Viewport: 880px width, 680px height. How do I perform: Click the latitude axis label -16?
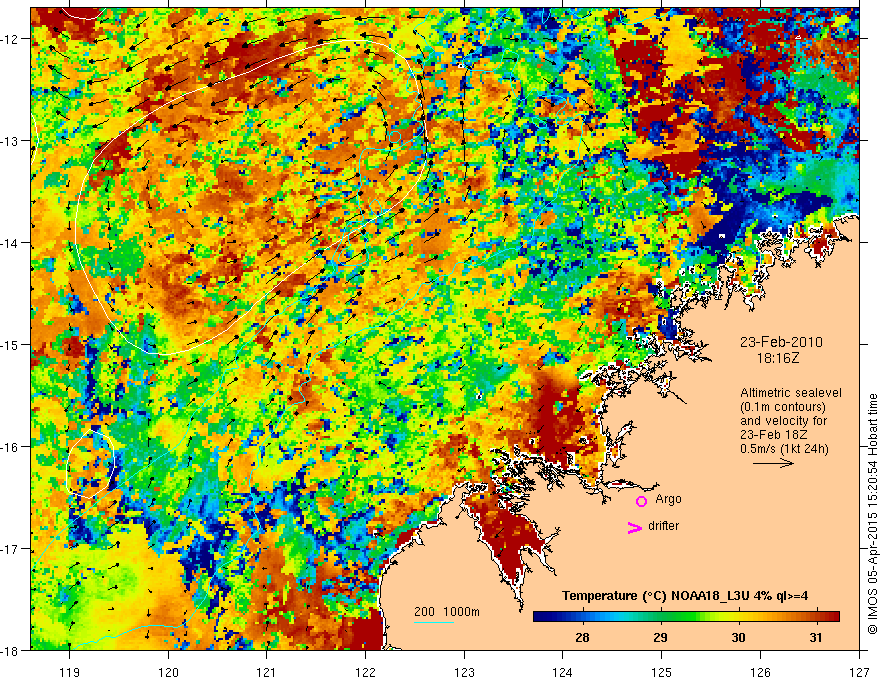tap(10, 447)
